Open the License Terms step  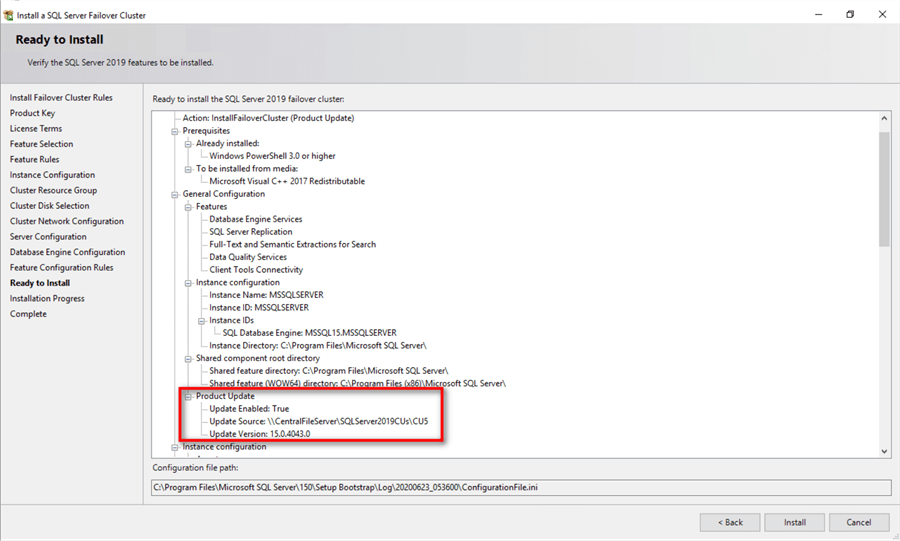point(36,129)
